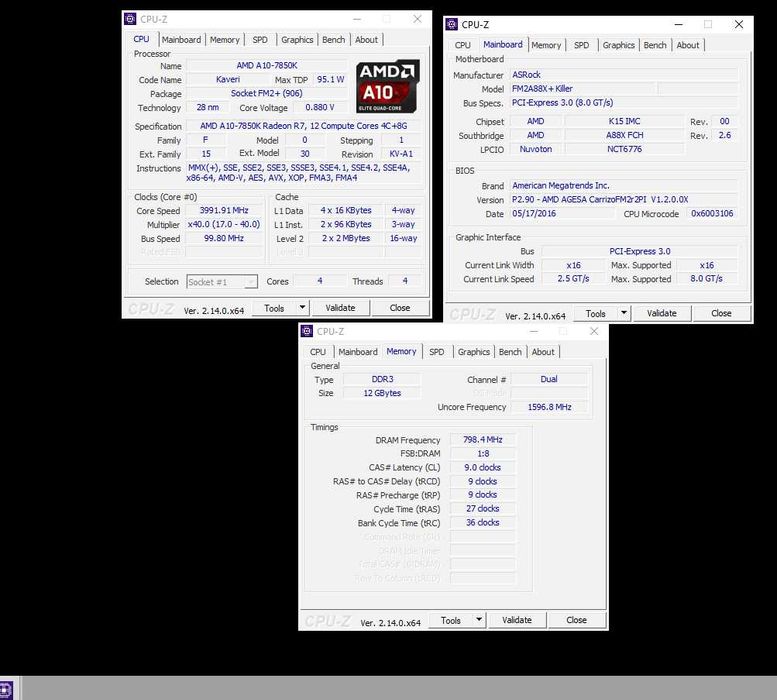
Task: Click Tools button in Memory window
Action: click(451, 620)
